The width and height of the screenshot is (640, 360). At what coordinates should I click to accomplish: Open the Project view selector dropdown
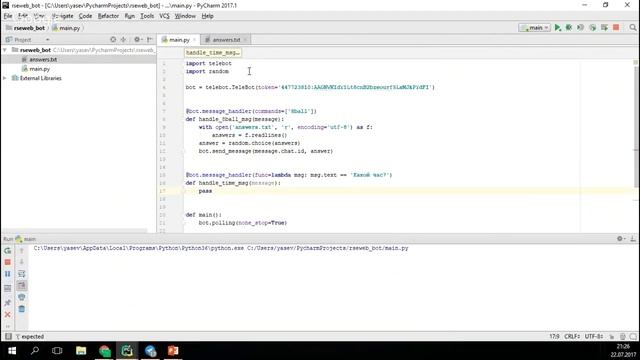27,40
